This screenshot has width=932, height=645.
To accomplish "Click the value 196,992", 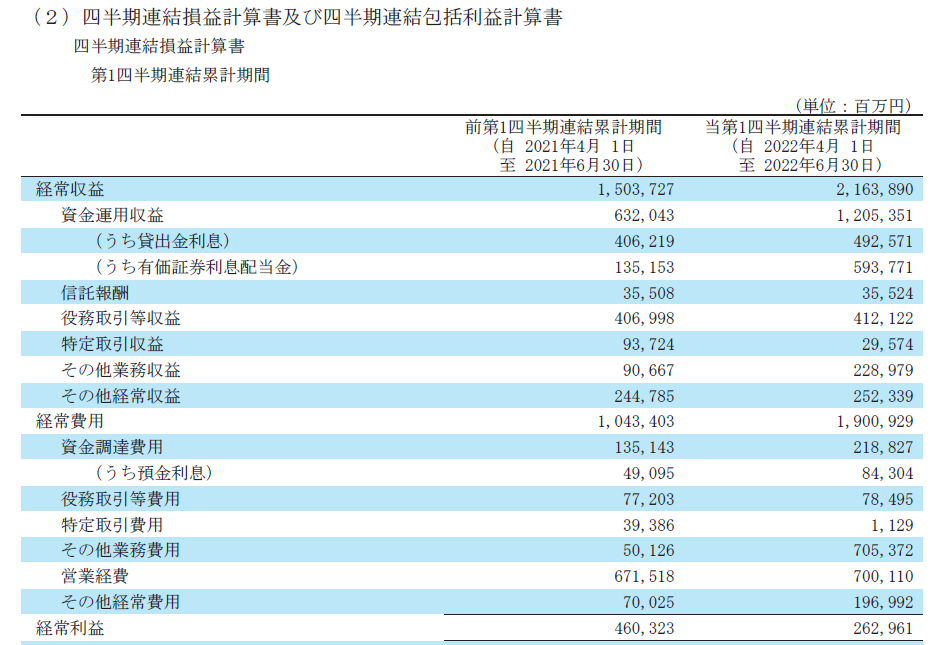I will [x=883, y=602].
